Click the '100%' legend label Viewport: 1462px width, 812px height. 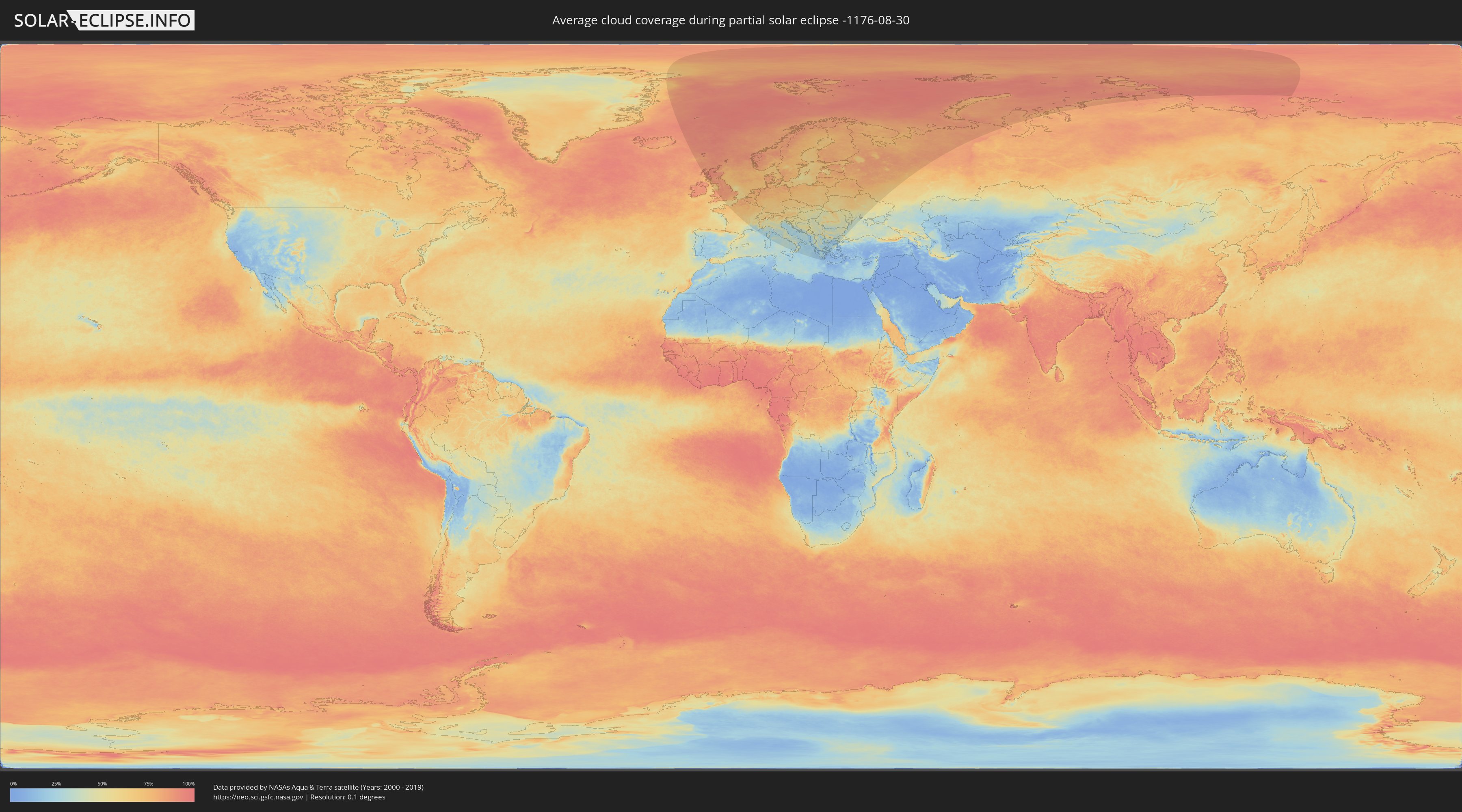pos(188,784)
